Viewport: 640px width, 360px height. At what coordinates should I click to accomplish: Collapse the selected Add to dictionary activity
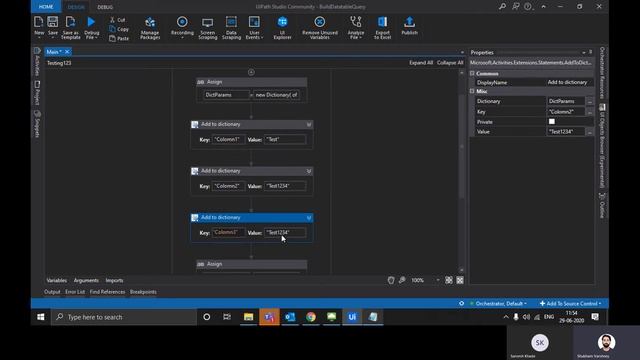coord(309,218)
